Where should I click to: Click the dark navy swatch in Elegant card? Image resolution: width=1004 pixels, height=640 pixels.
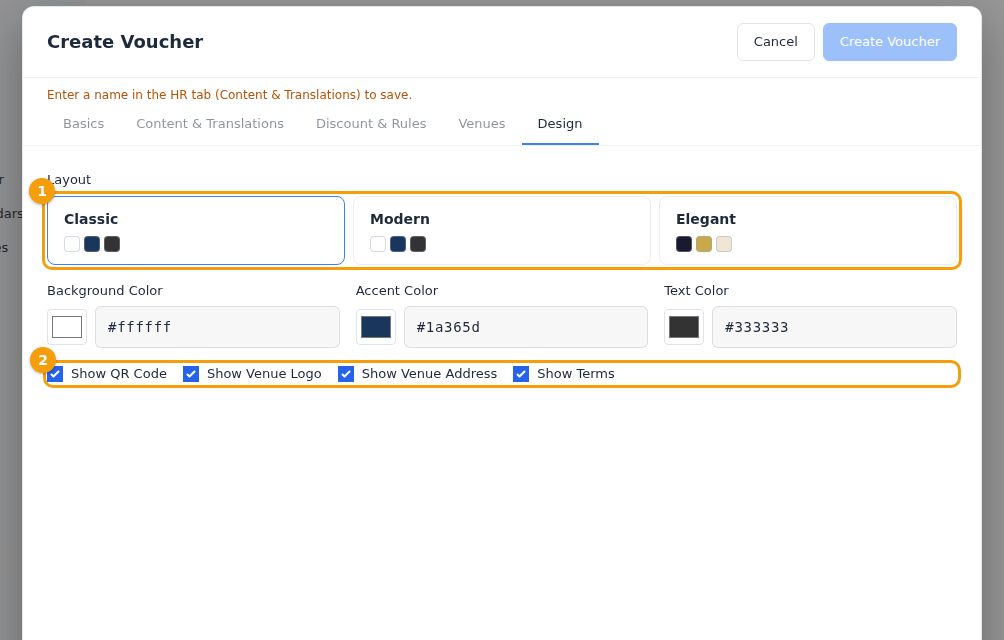coord(684,244)
